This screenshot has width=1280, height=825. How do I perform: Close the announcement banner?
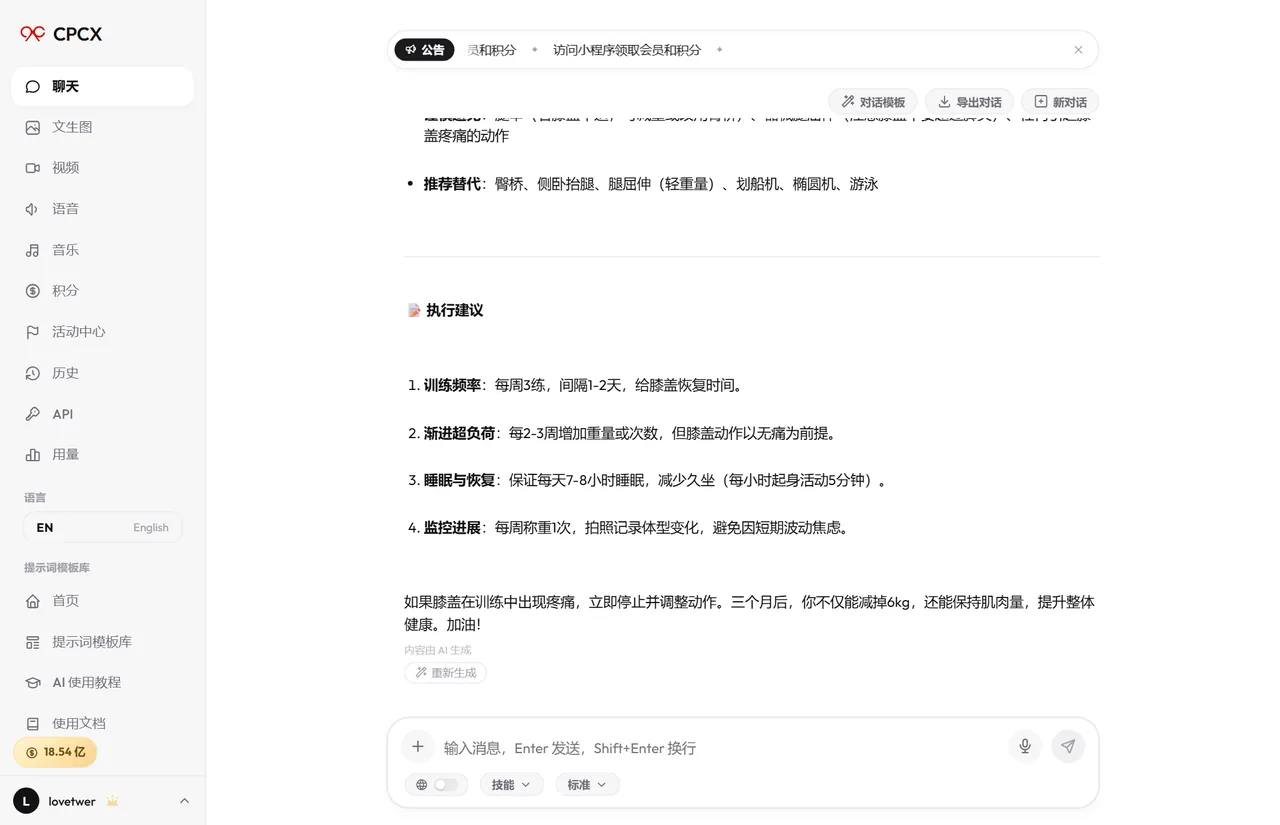click(x=1078, y=50)
